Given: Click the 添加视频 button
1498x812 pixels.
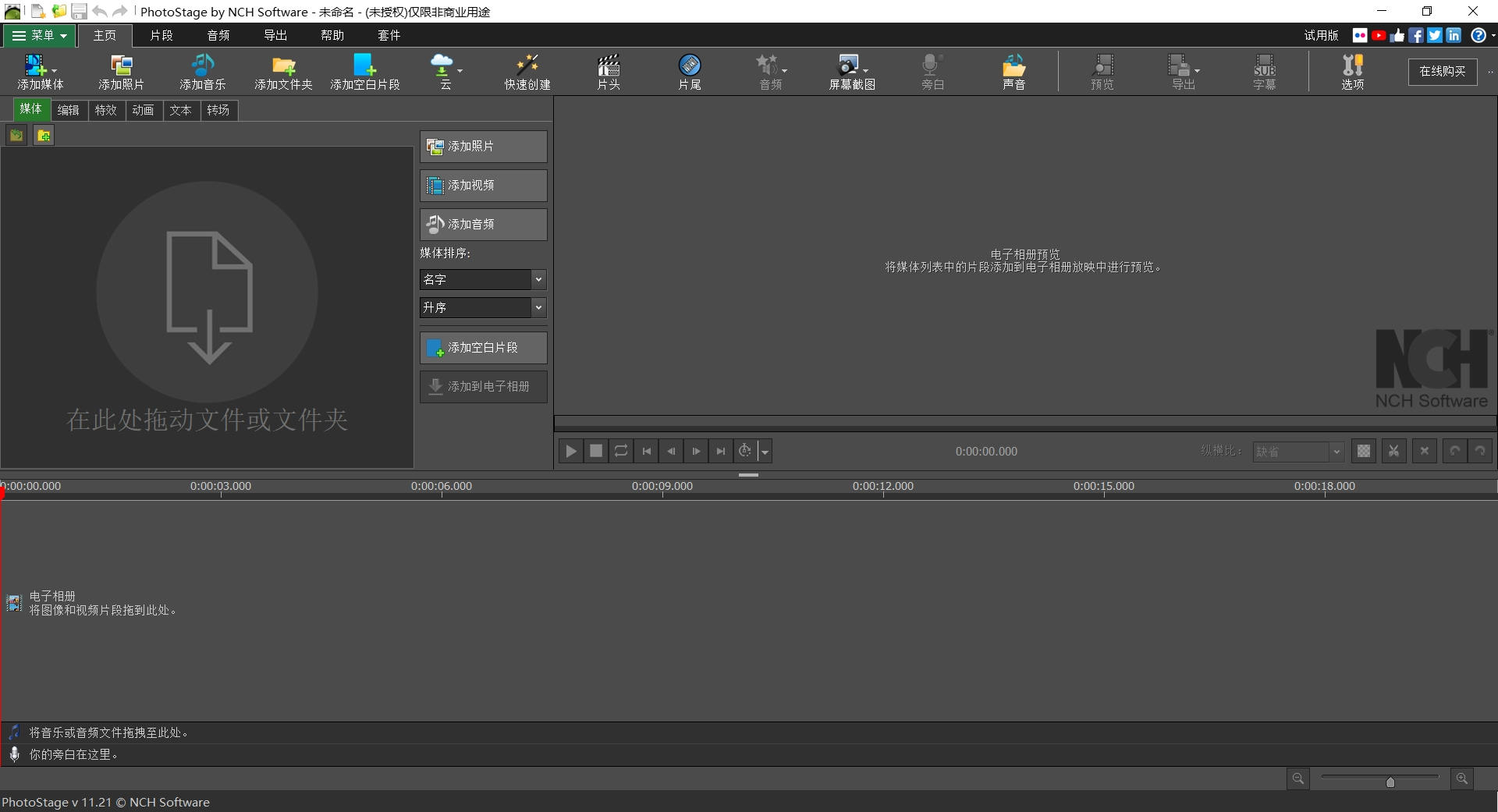Looking at the screenshot, I should click(483, 186).
